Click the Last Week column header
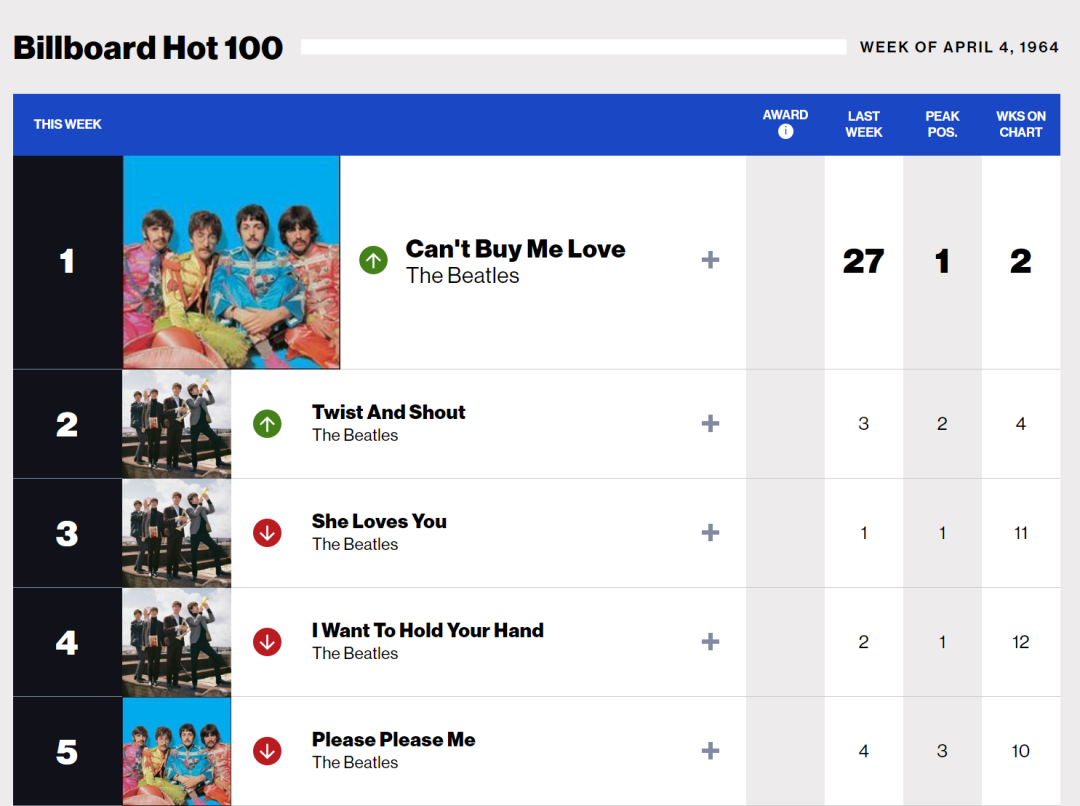This screenshot has width=1080, height=806. click(863, 124)
